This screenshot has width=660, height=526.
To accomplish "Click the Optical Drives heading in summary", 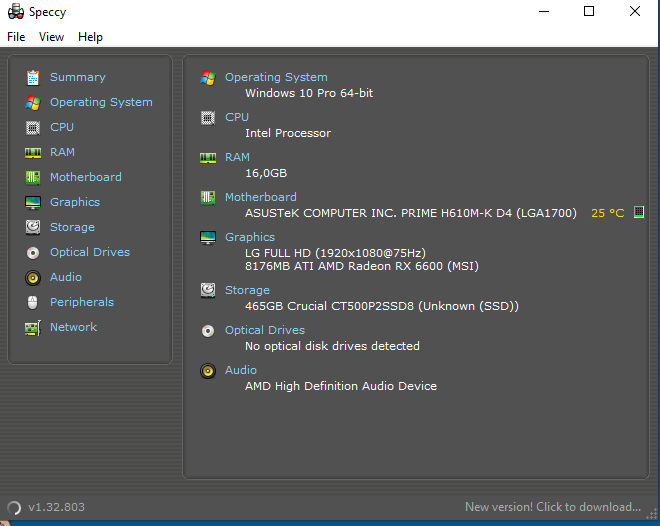I will tap(264, 330).
